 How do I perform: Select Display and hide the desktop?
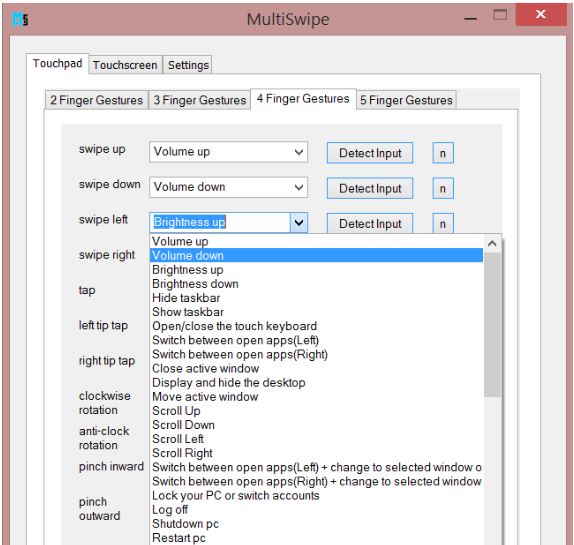point(317,383)
